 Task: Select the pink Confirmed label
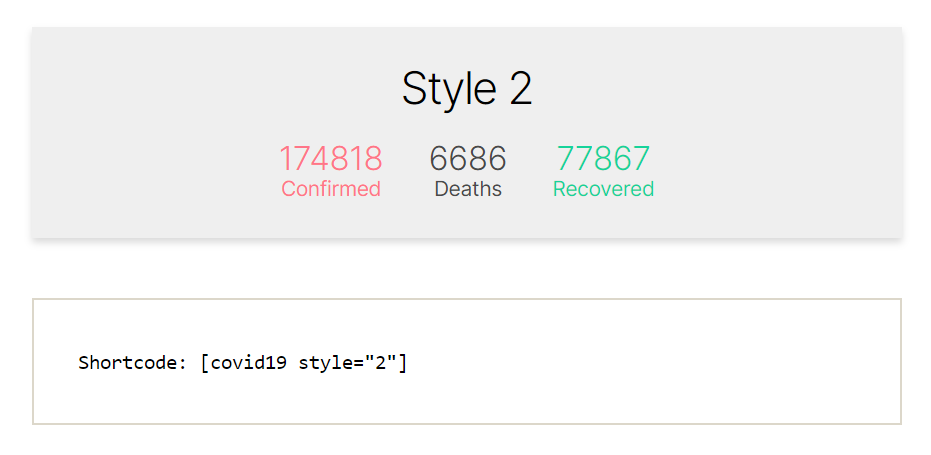[x=330, y=189]
